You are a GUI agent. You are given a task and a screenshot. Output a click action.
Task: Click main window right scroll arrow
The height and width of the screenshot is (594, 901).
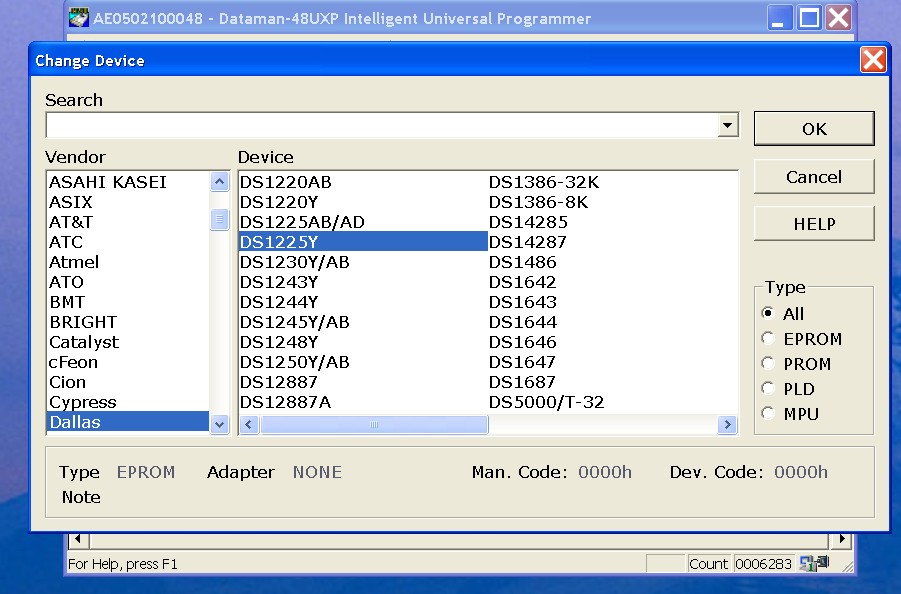[x=841, y=539]
